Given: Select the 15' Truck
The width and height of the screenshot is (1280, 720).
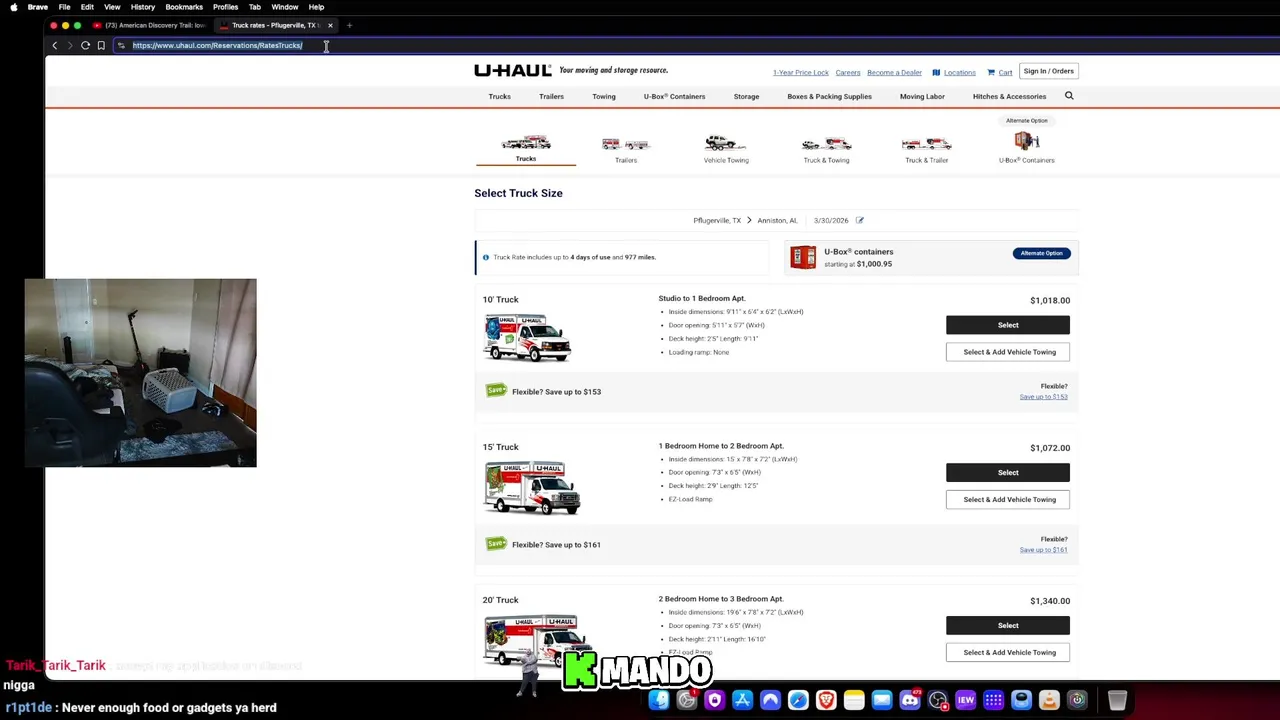Looking at the screenshot, I should pyautogui.click(x=1008, y=472).
